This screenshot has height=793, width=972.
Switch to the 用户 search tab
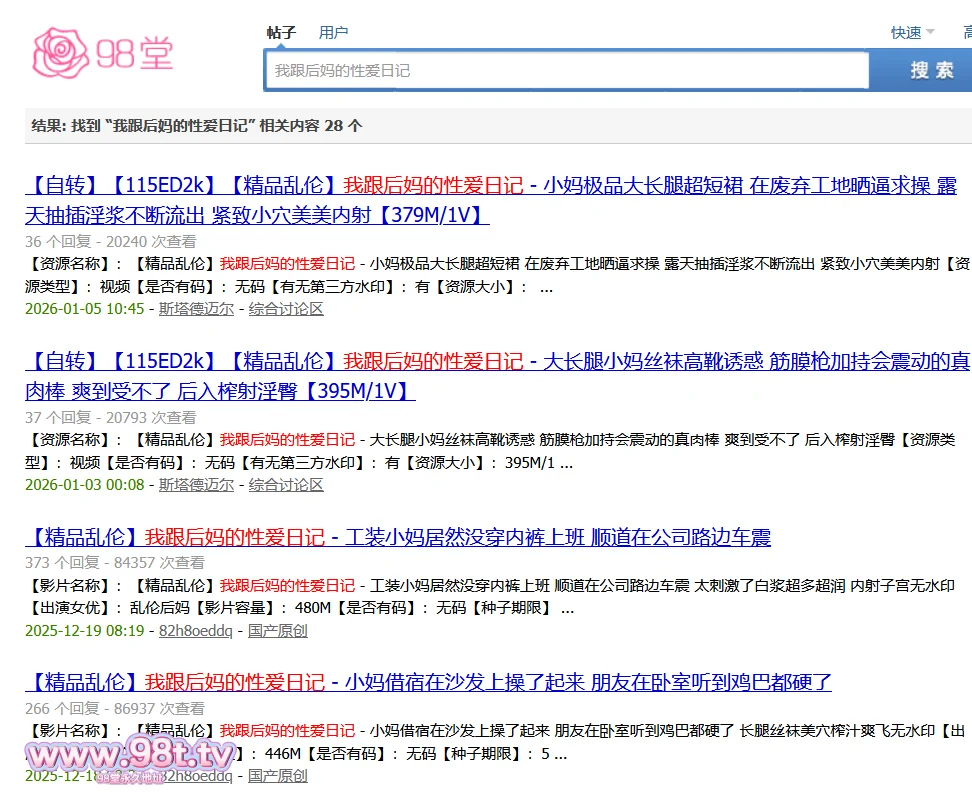click(333, 32)
